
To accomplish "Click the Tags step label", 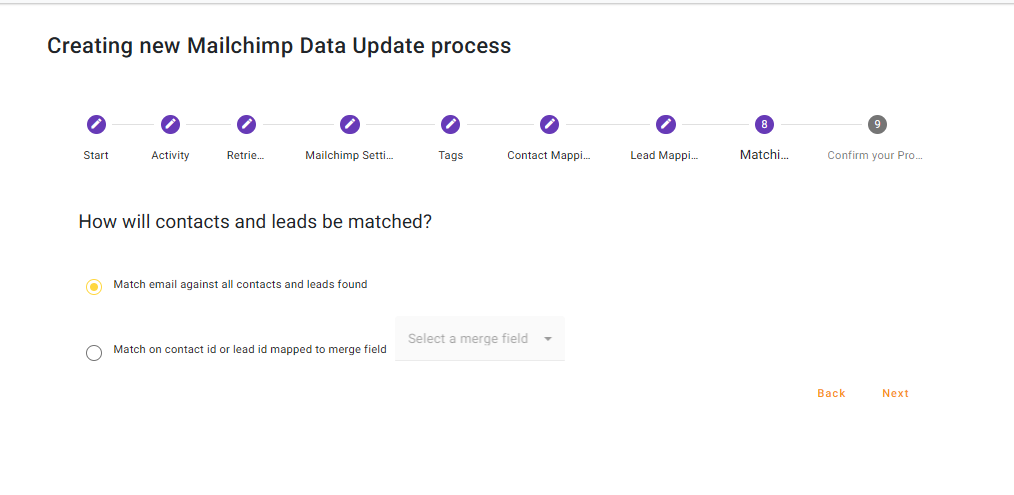I will pos(450,155).
